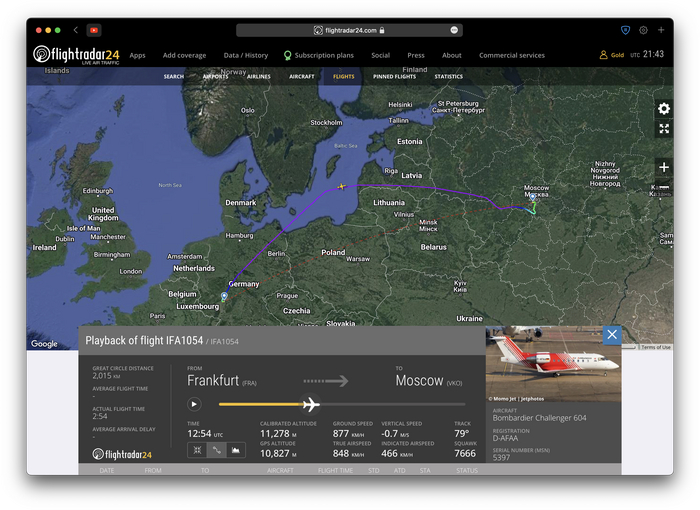The height and width of the screenshot is (510, 700).
Task: Click the registration D-AFAA
Action: click(x=505, y=438)
